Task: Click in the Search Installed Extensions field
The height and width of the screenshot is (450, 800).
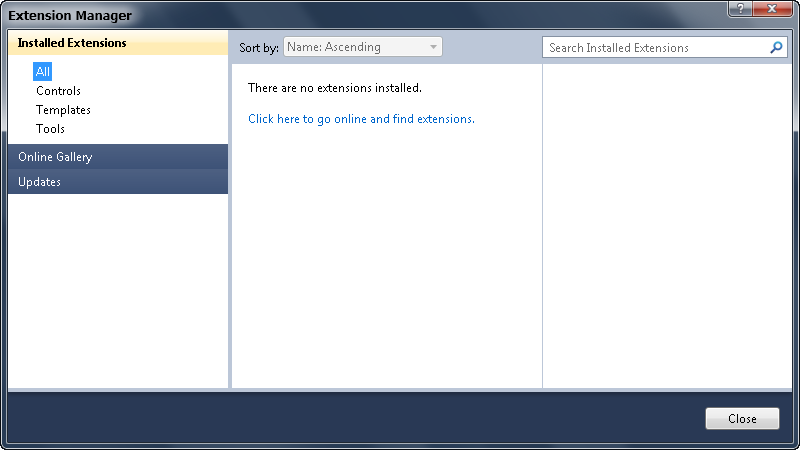Action: pos(655,47)
